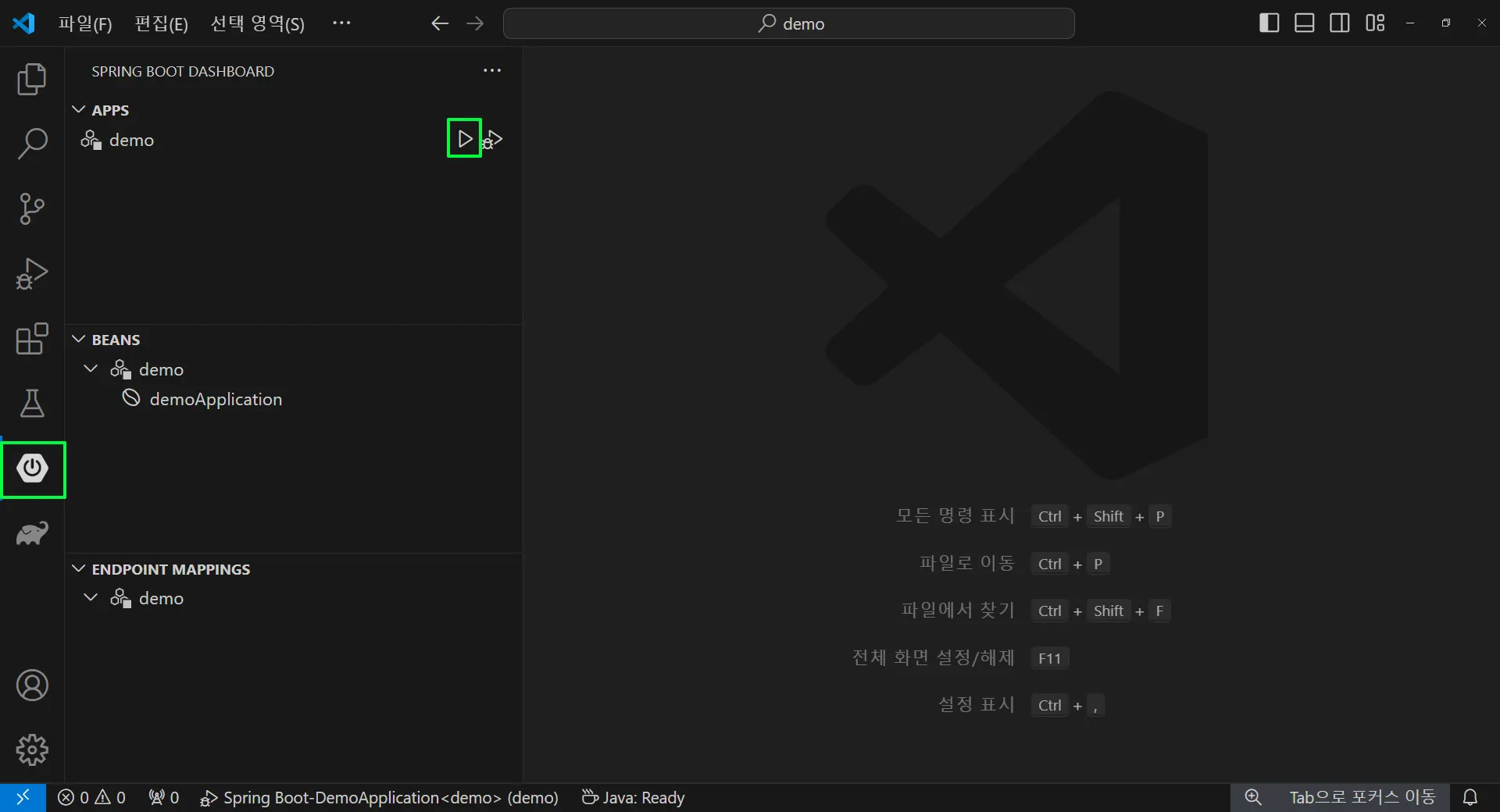Open the overflow menu in the menu bar
This screenshot has width=1500, height=812.
click(341, 23)
